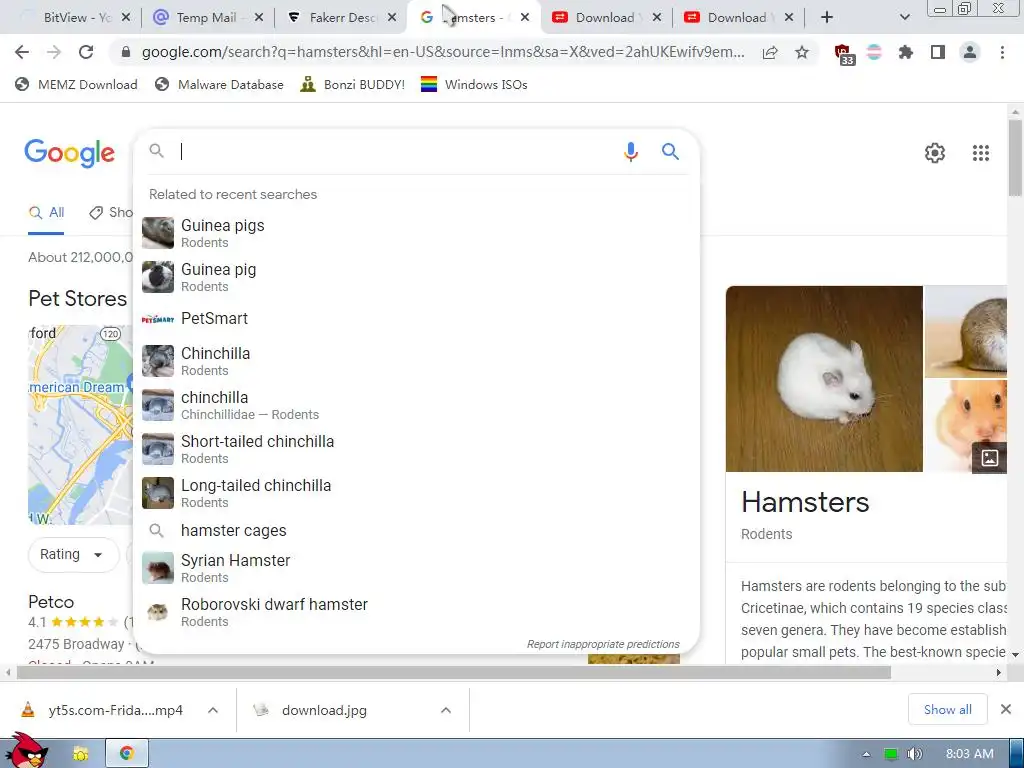Select chinchilla Chinchillidae suggestion
Viewport: 1024px width, 768px height.
point(416,405)
